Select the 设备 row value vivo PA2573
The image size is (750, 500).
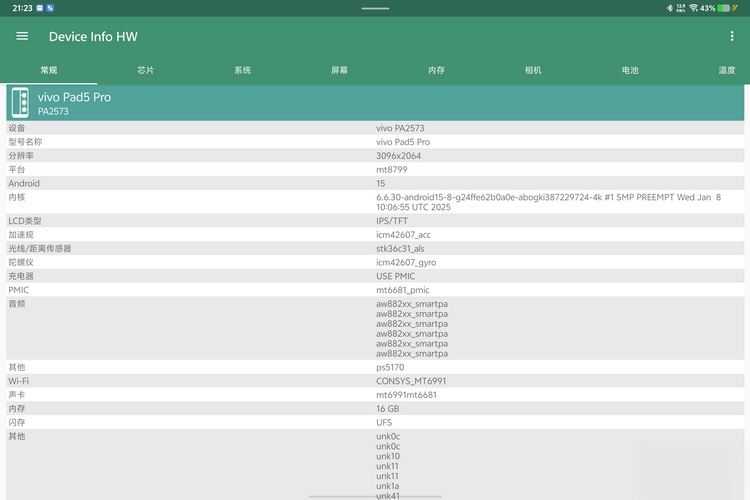tap(400, 128)
